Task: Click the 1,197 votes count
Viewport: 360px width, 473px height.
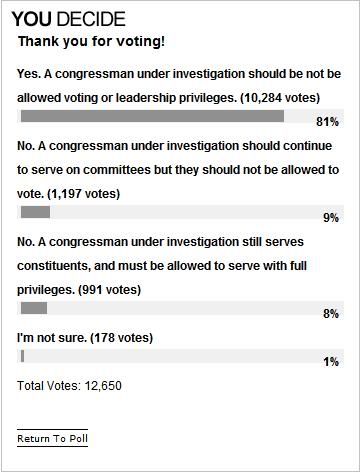Action: 84,194
